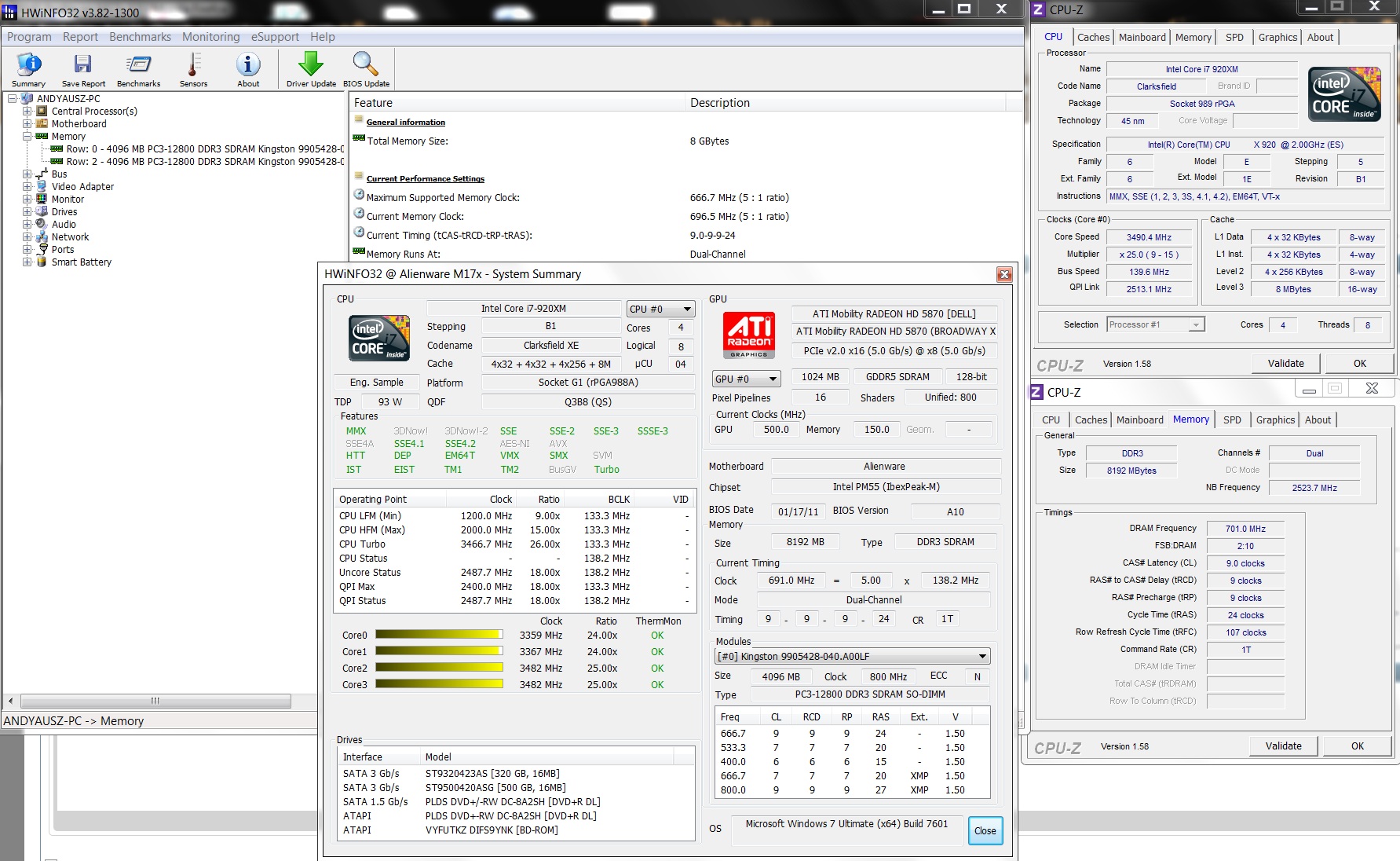Click OK in lower CPU-Z window
The width and height of the screenshot is (1400, 861).
(1357, 746)
